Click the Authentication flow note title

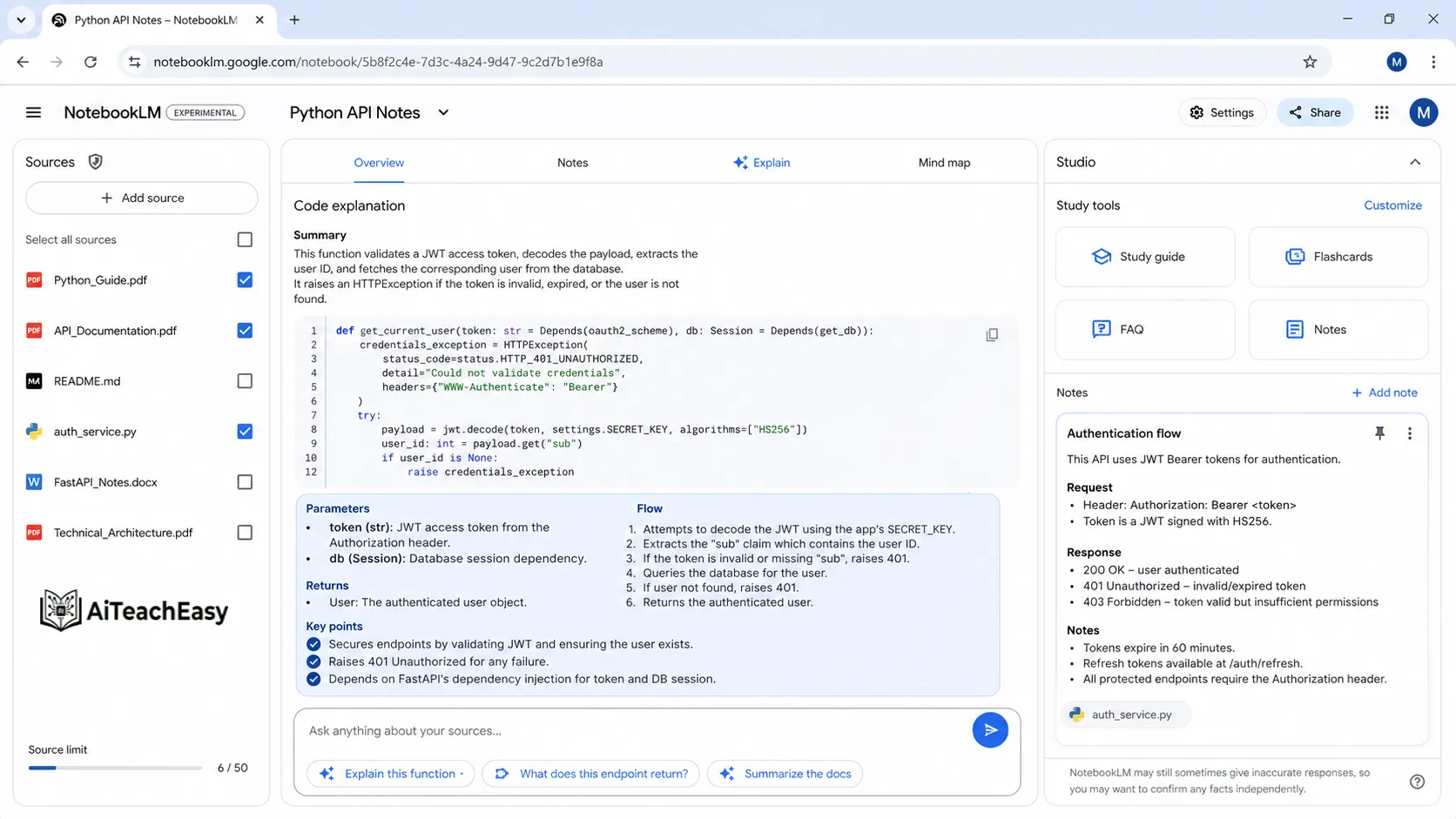pos(1123,433)
